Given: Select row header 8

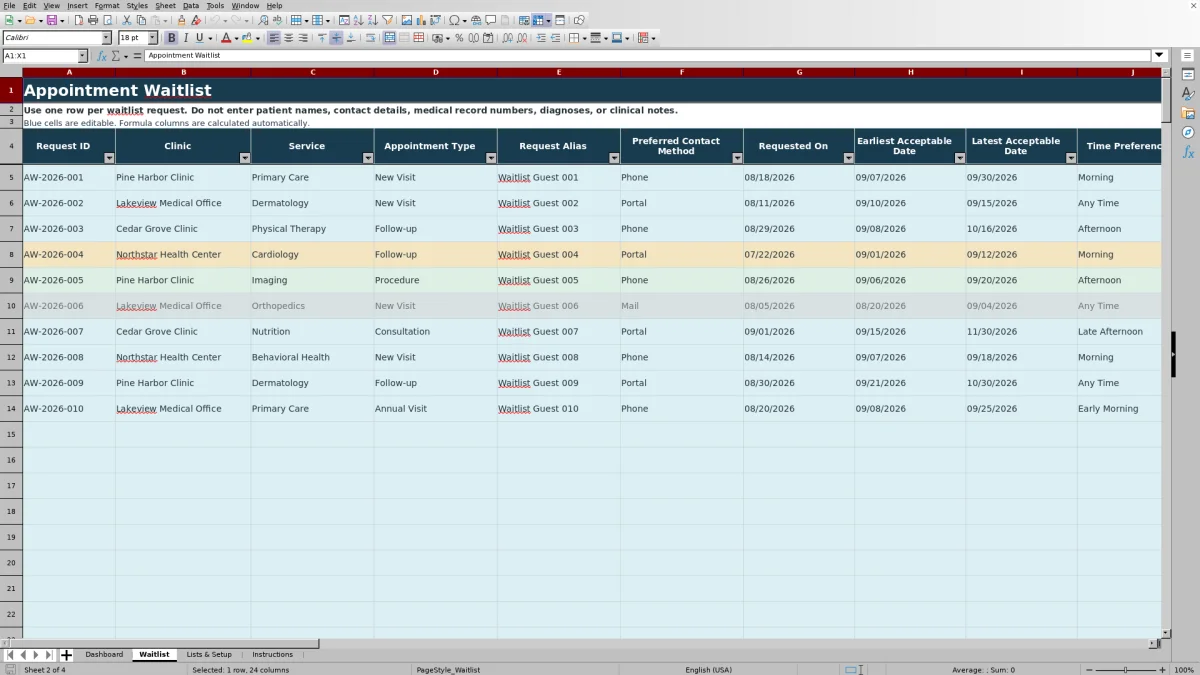Looking at the screenshot, I should coord(11,254).
